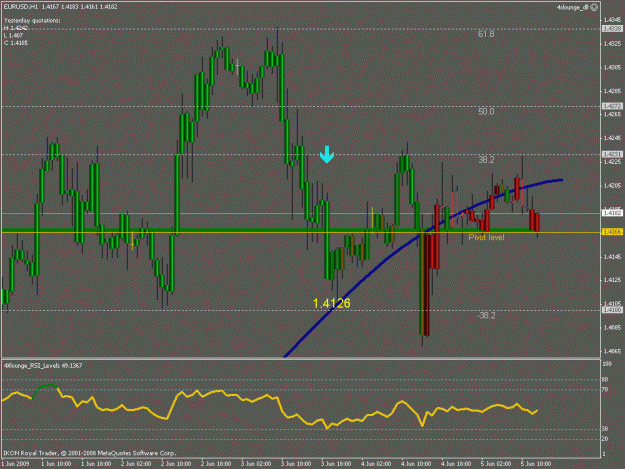Click the 5 Jun 10:00 time label
Viewport: 625px width, 469px height.
coord(536,464)
